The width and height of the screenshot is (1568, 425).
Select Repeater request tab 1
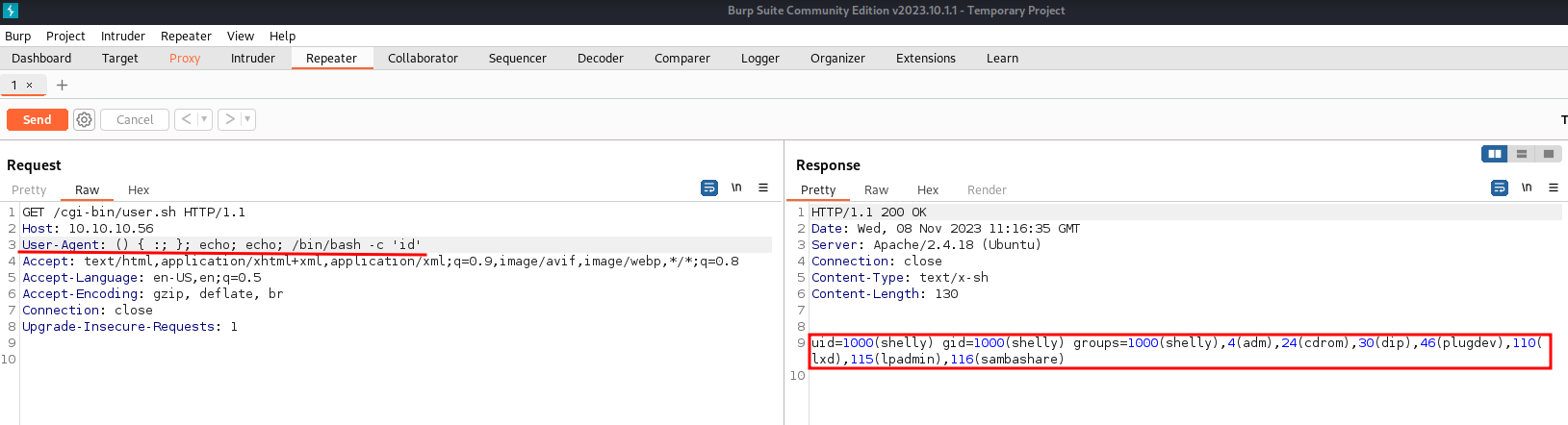point(14,85)
